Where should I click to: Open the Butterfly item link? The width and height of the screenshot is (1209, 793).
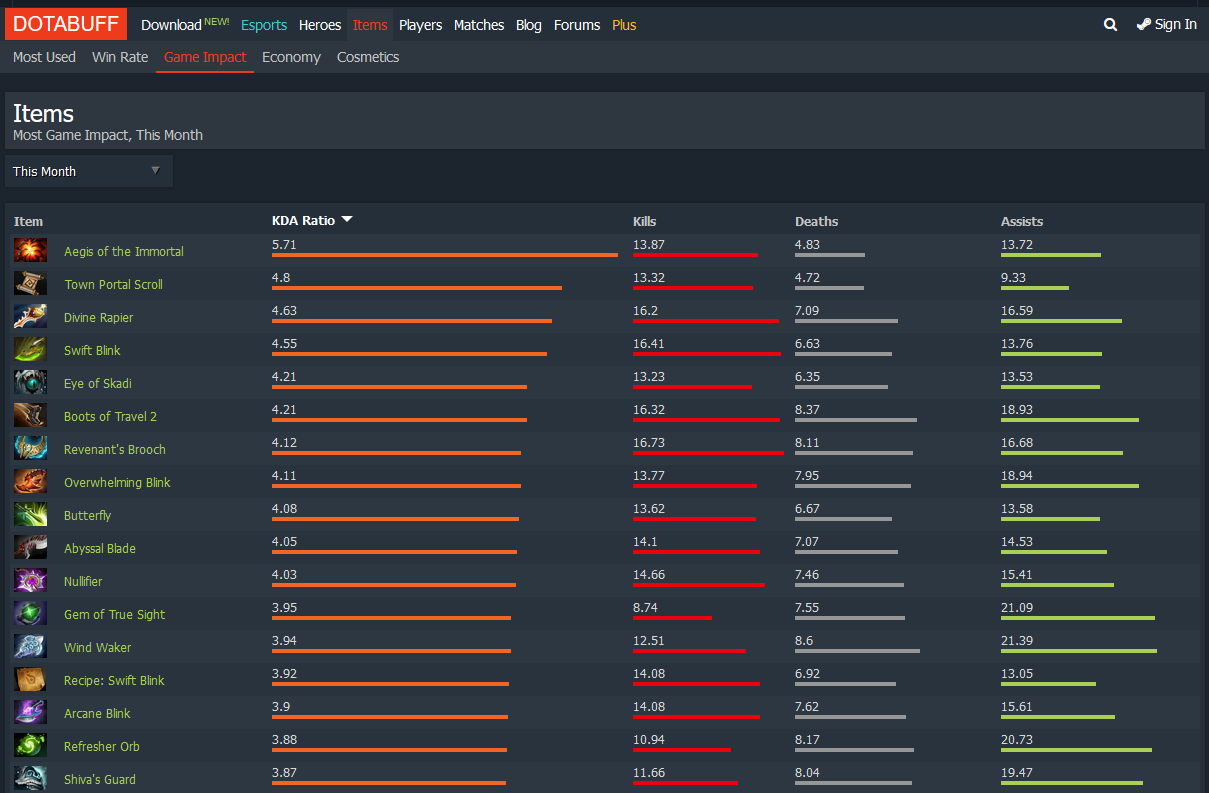88,515
